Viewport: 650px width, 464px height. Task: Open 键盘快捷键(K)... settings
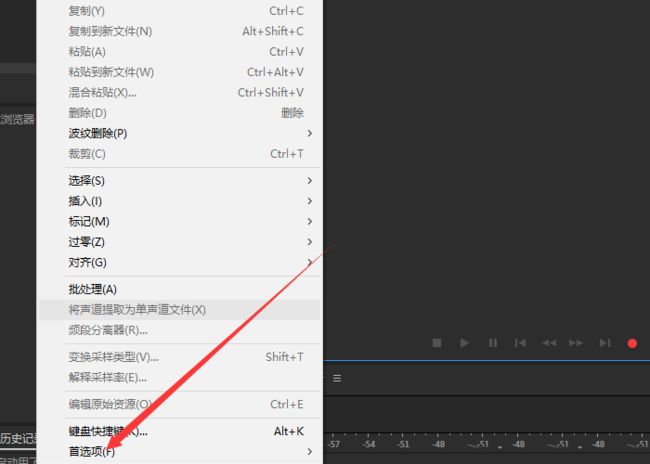179,431
